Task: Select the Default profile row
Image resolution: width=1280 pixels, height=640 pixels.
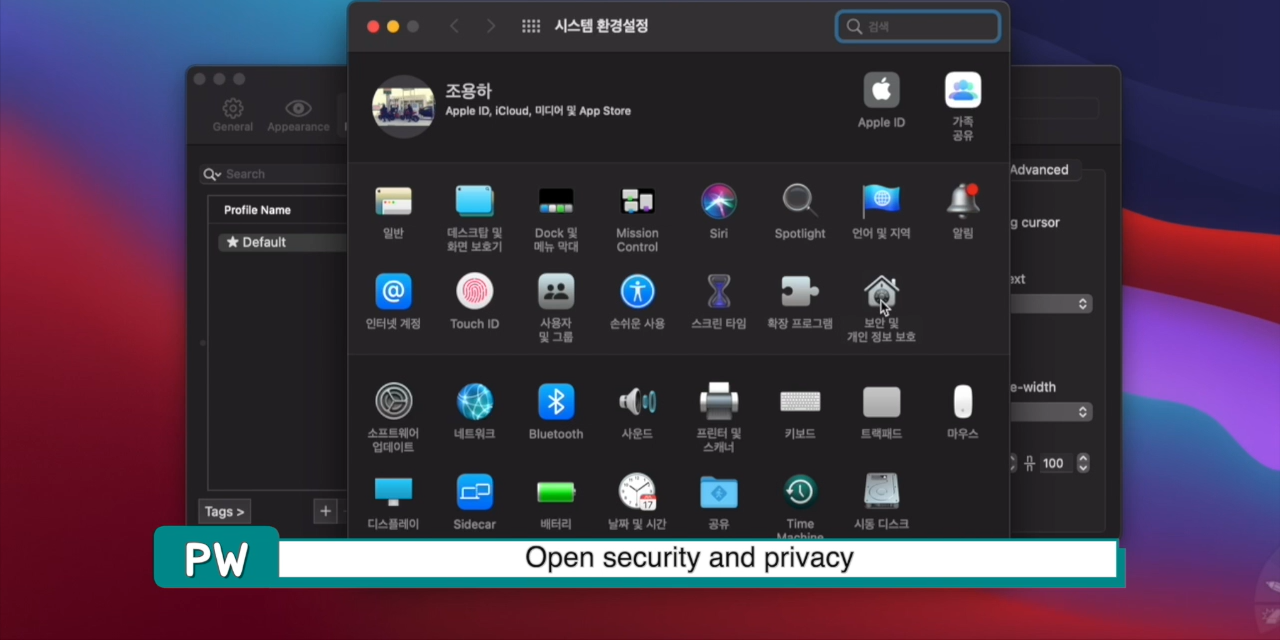Action: 282,242
